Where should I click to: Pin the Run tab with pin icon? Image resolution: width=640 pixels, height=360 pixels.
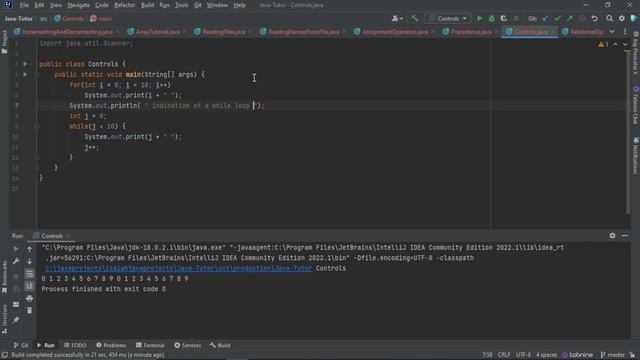pyautogui.click(x=16, y=320)
